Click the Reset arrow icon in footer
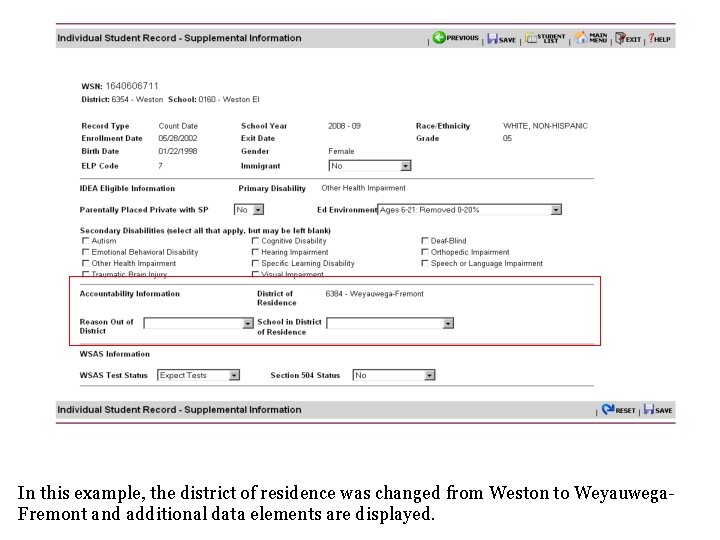Image resolution: width=720 pixels, height=540 pixels. coord(608,409)
